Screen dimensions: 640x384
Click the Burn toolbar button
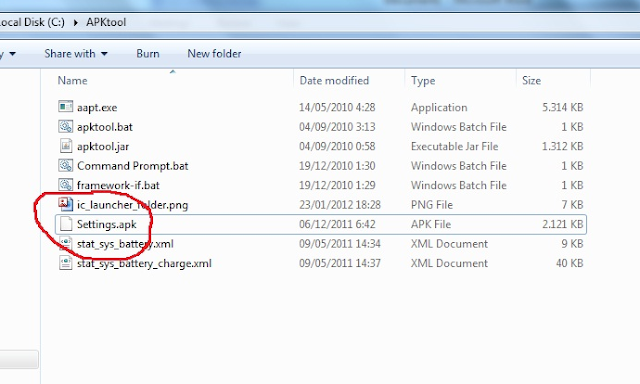pos(148,53)
